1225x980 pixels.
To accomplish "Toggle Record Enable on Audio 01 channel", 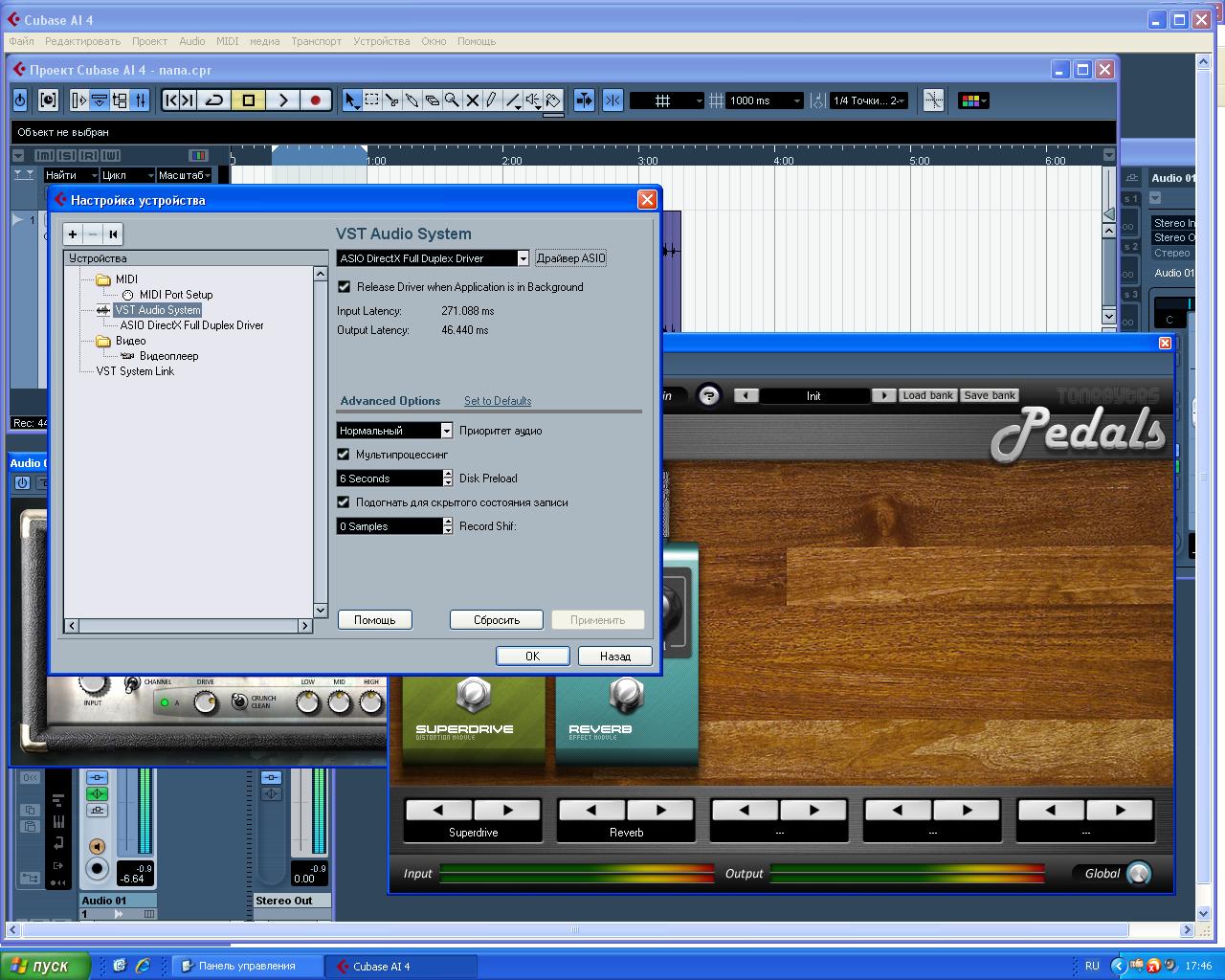I will [x=97, y=869].
